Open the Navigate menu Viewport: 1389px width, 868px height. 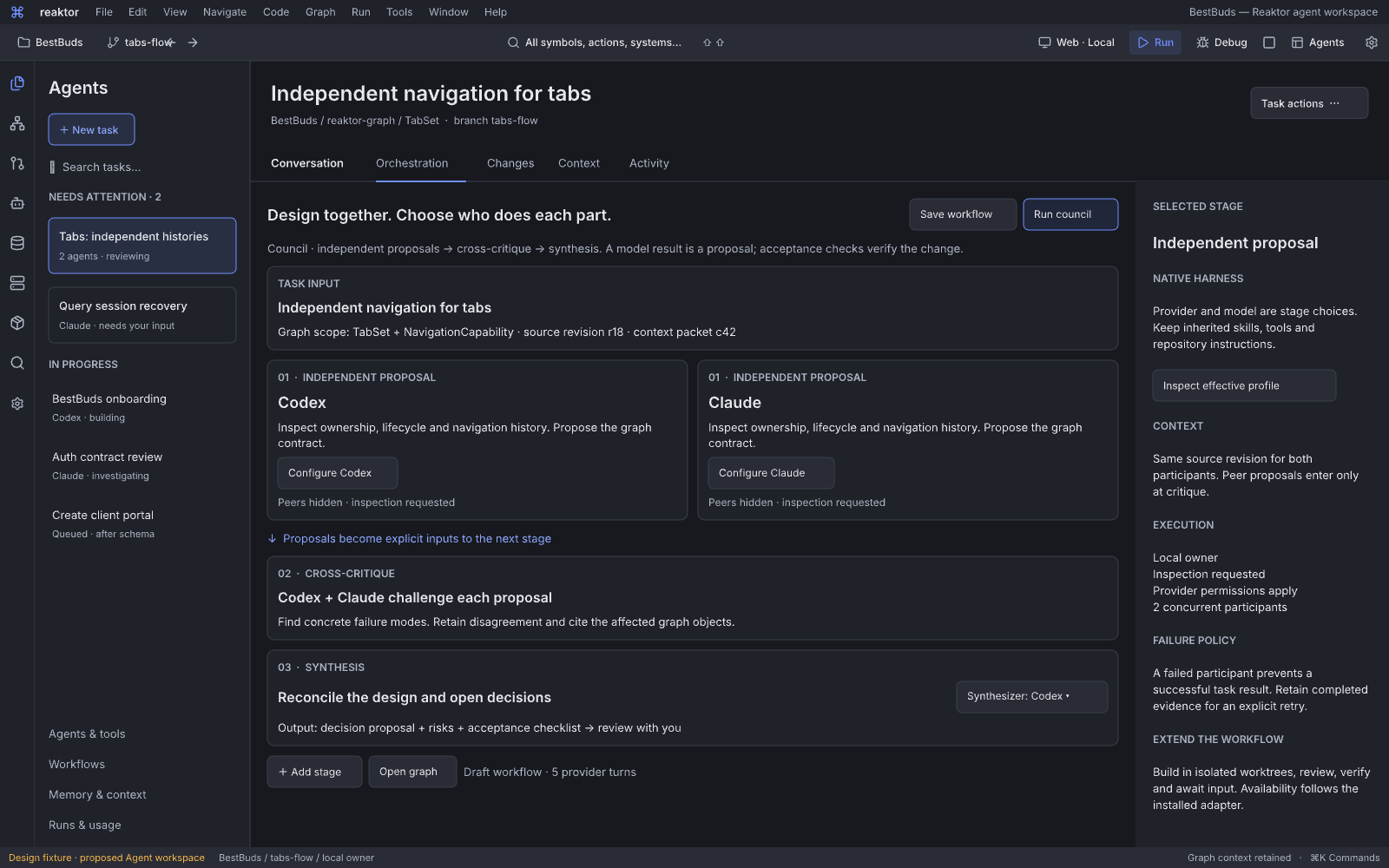[225, 12]
